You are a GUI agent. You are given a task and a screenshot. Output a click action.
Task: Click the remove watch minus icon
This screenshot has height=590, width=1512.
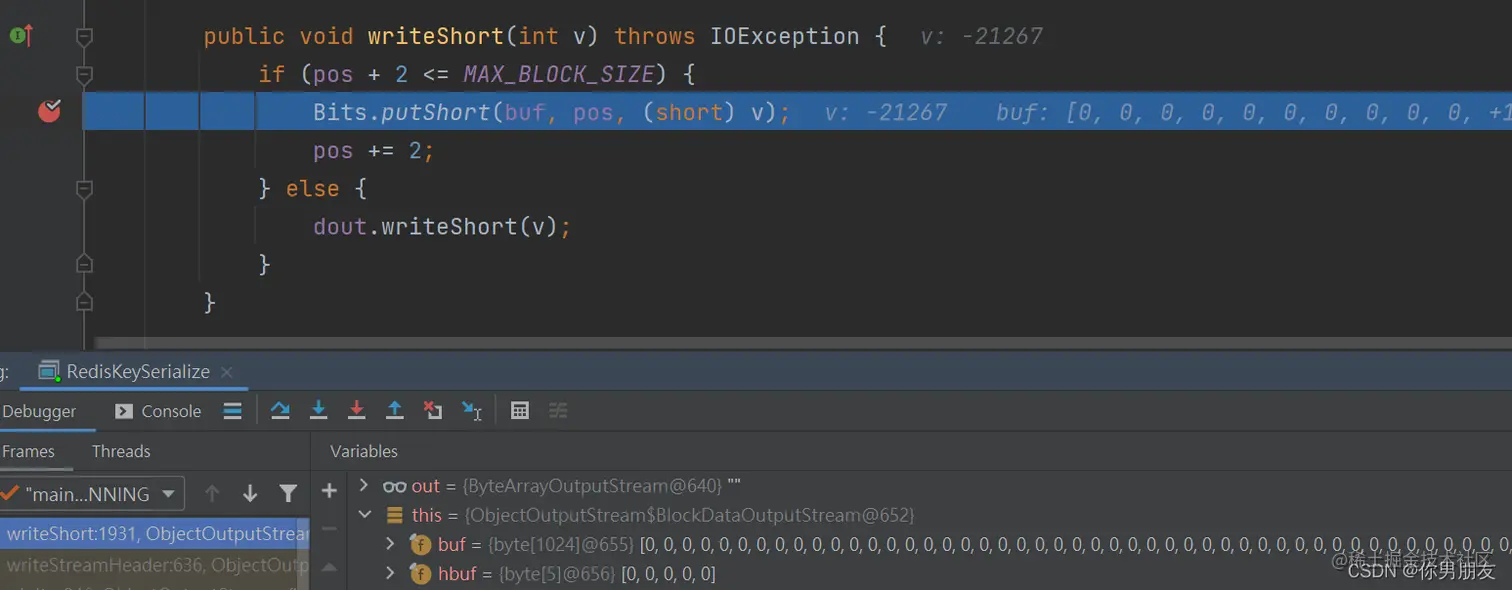[329, 529]
